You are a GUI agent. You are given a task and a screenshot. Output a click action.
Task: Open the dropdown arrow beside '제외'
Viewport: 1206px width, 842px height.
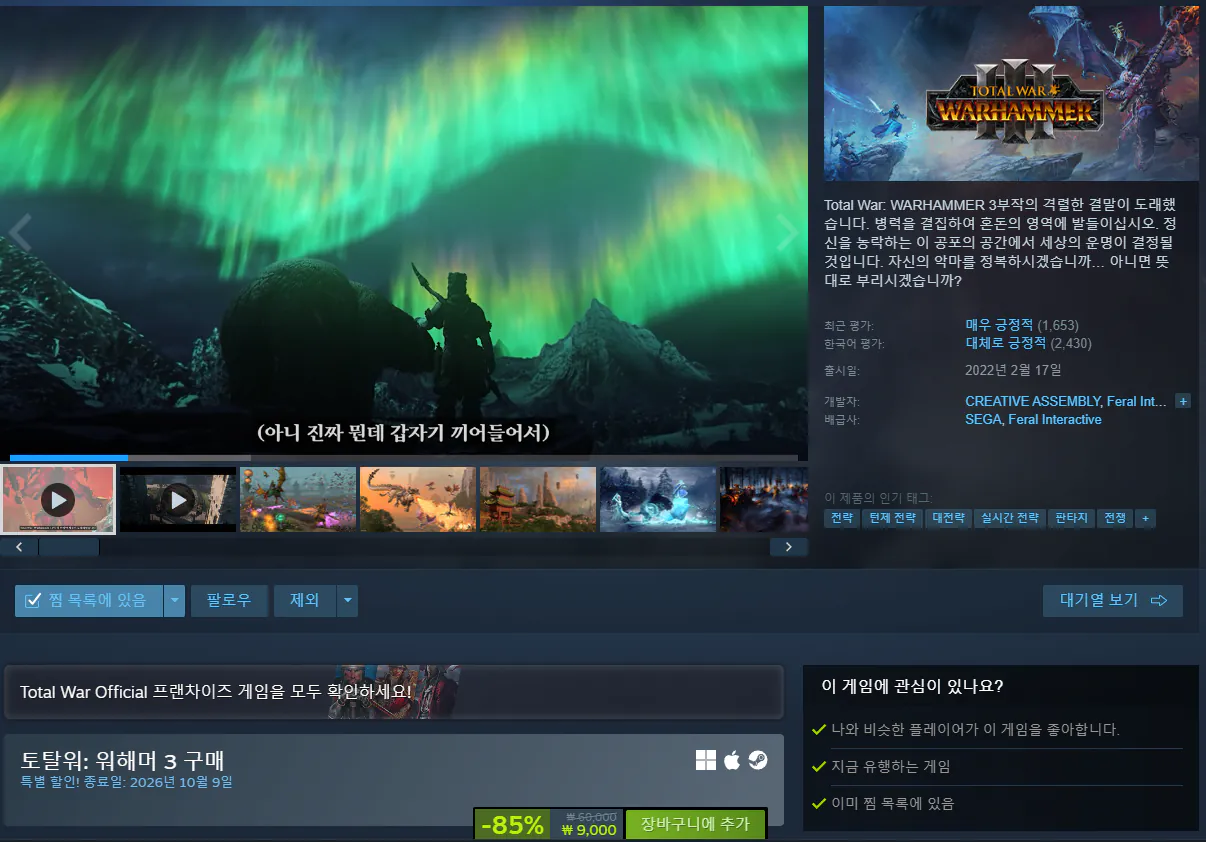click(347, 600)
